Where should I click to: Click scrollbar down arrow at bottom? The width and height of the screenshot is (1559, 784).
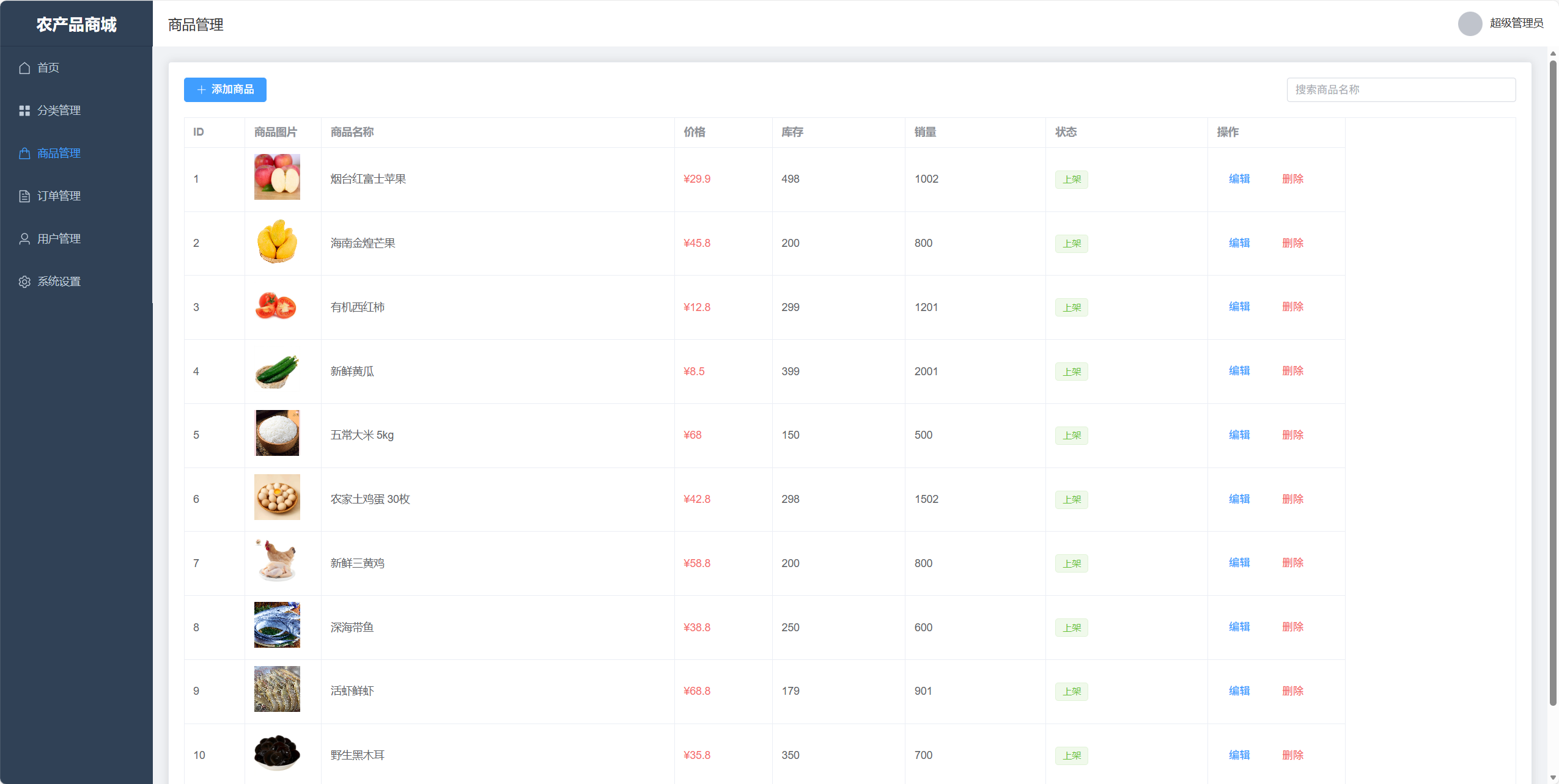[x=1552, y=777]
